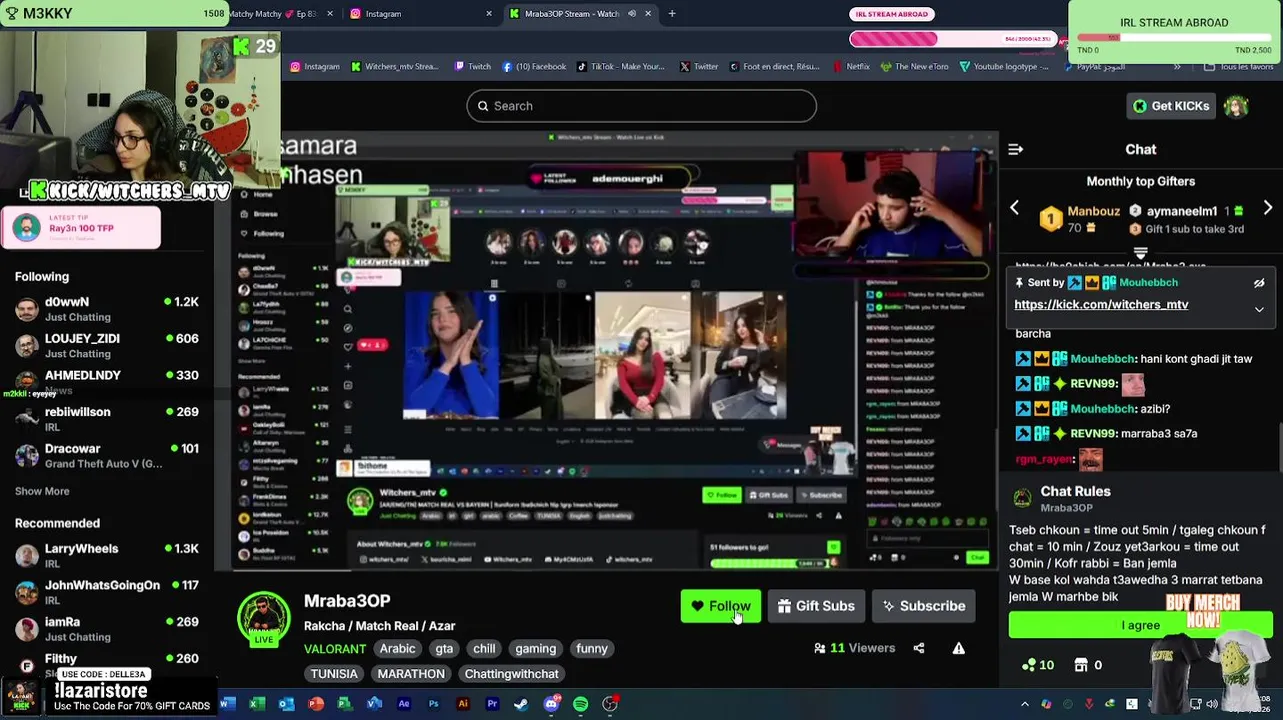
Task: Click the Search field
Action: (641, 106)
